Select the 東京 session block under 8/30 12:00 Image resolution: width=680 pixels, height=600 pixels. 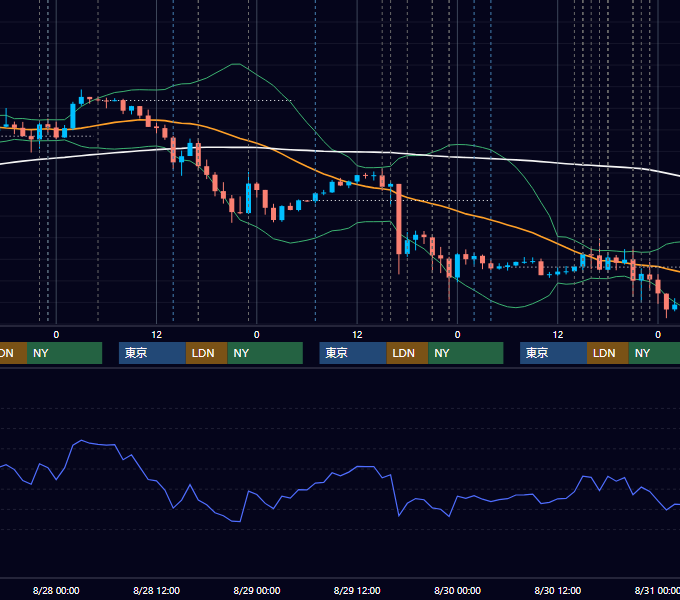click(553, 353)
